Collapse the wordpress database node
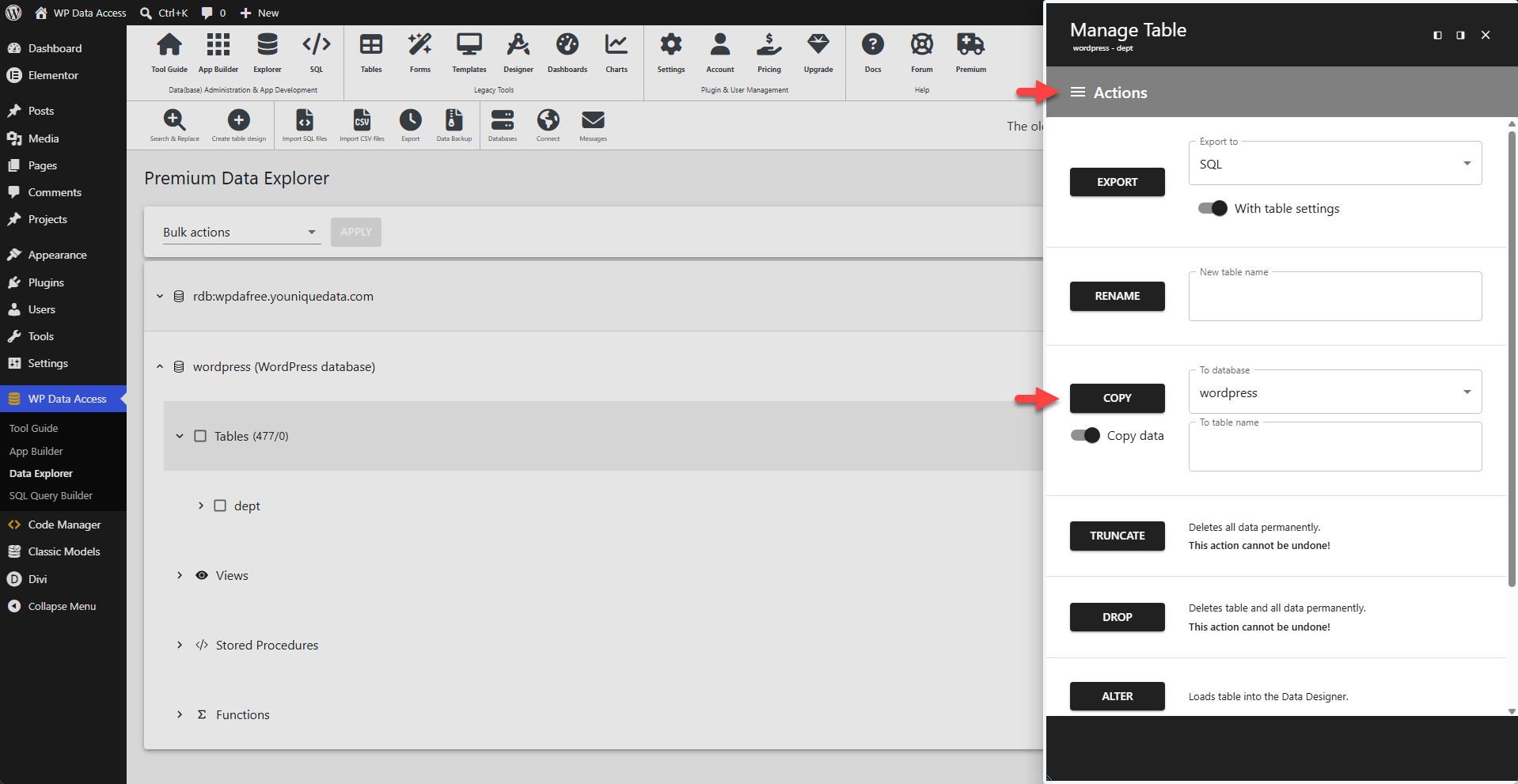 click(160, 367)
